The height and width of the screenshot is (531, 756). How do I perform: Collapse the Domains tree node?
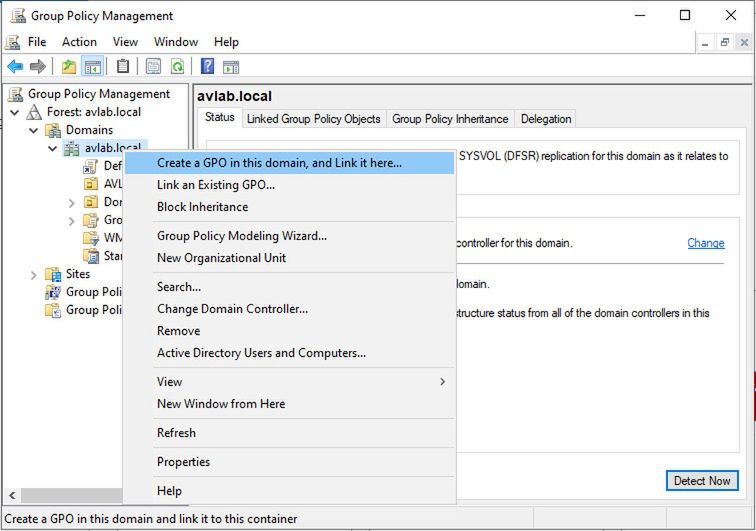(x=34, y=131)
